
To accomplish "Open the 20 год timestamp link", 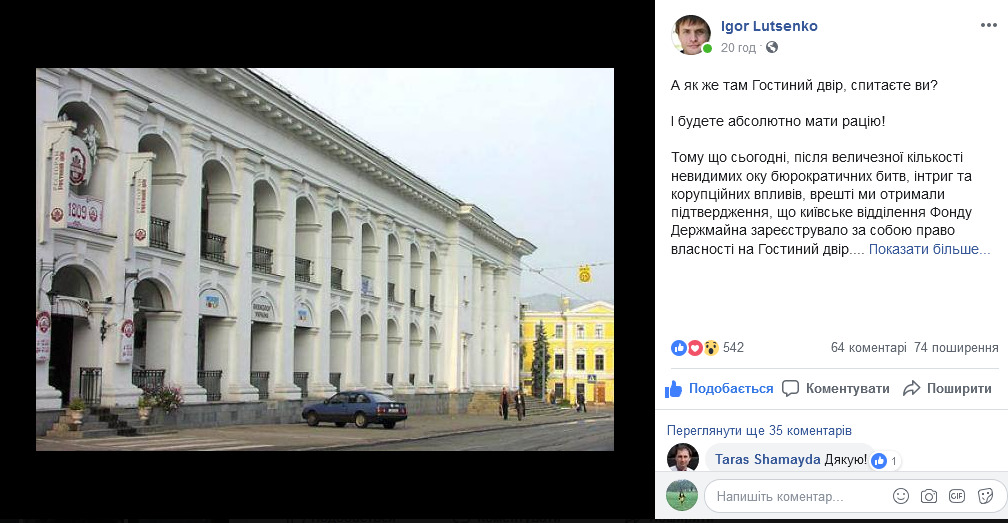I will [738, 48].
